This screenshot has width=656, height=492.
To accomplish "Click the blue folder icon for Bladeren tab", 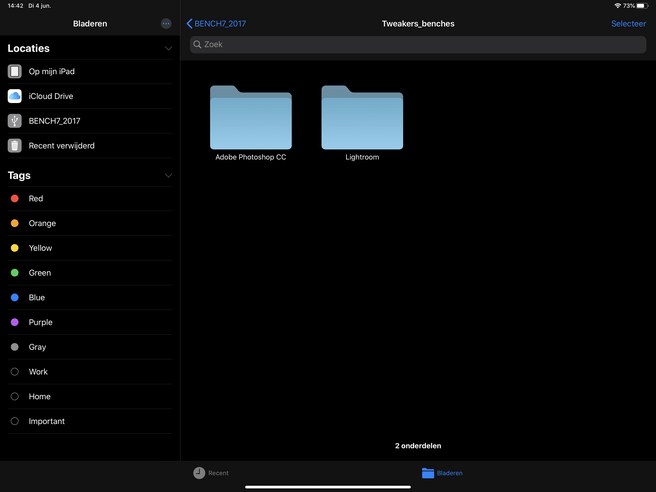I will coord(428,473).
